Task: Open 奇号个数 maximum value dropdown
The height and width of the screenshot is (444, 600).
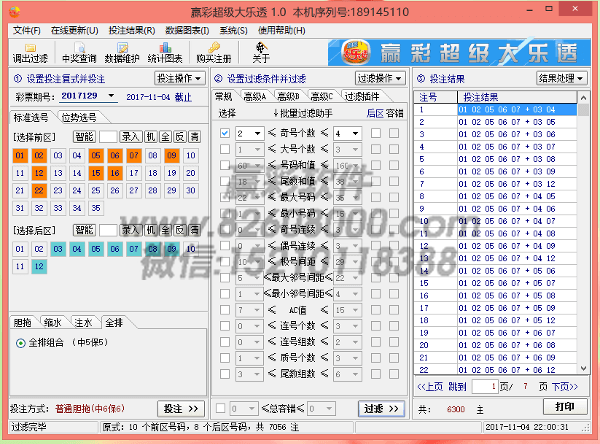Action: [356, 133]
